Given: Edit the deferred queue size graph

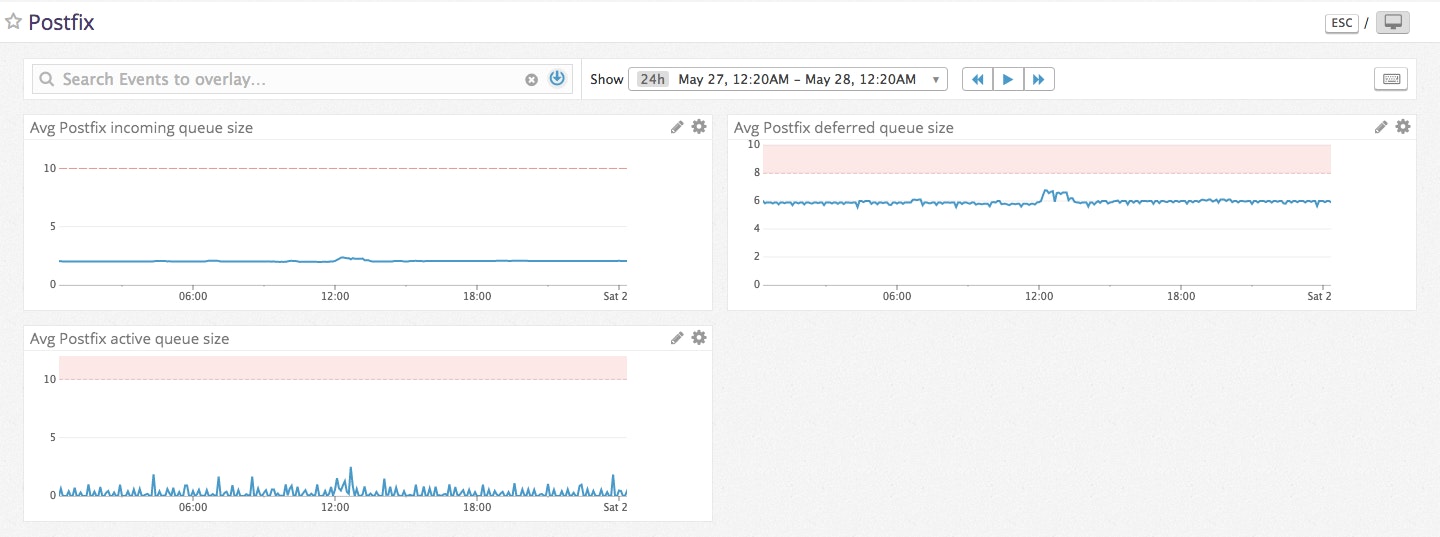Looking at the screenshot, I should point(1381,127).
